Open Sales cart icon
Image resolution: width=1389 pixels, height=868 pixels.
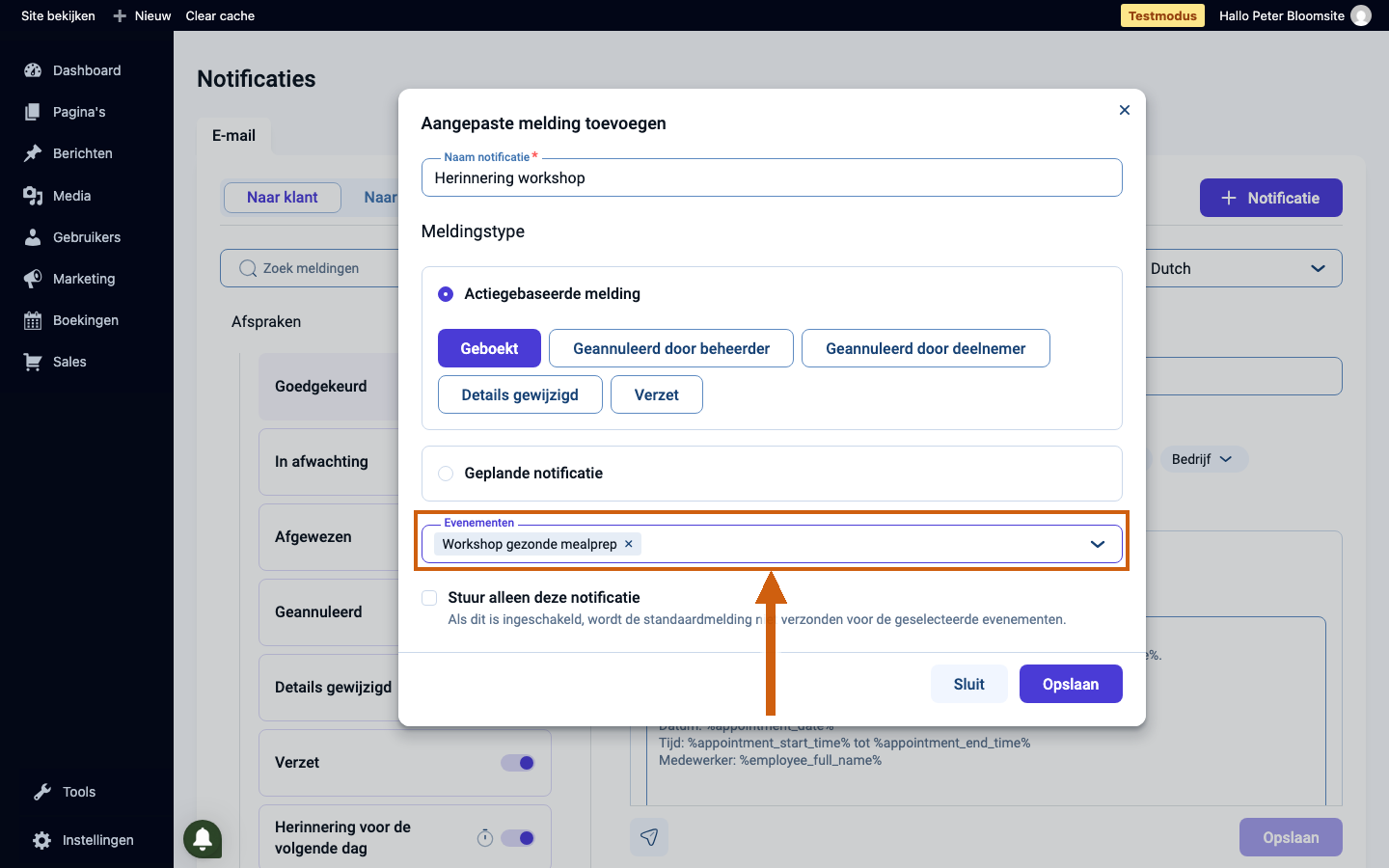(33, 362)
